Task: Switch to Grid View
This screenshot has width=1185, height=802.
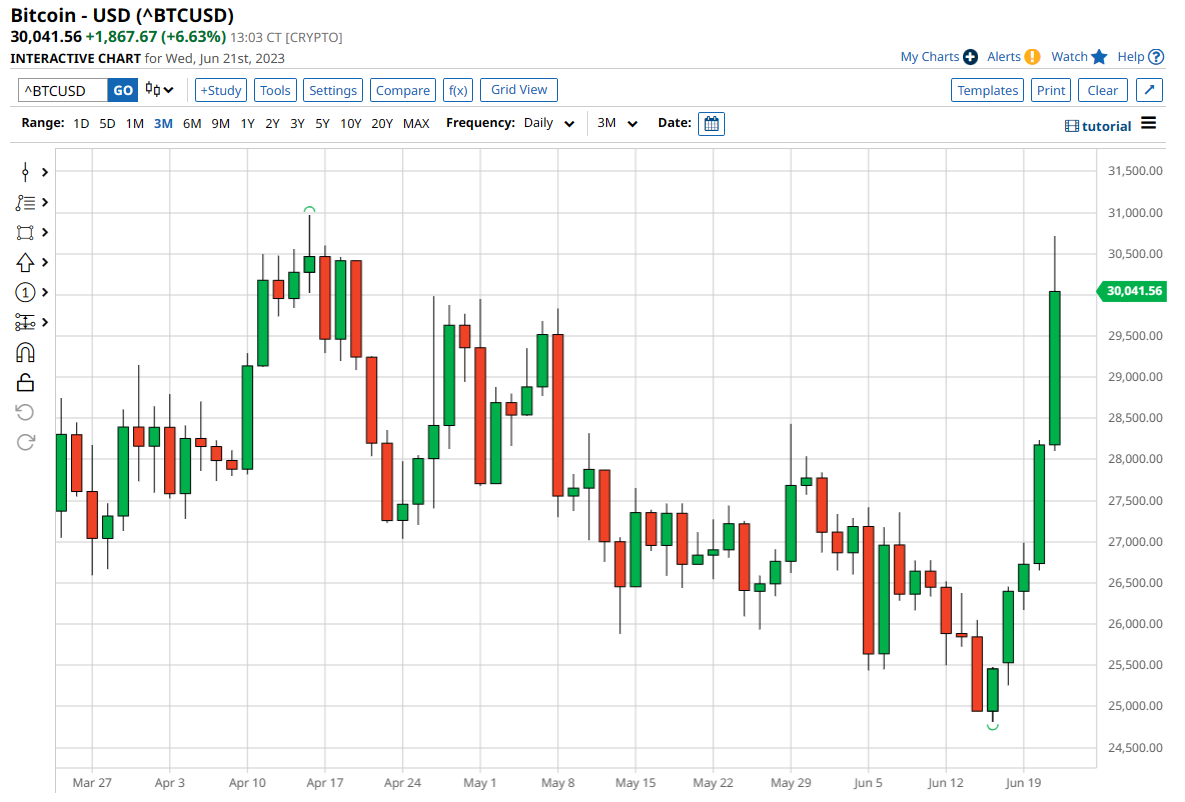Action: pyautogui.click(x=519, y=90)
